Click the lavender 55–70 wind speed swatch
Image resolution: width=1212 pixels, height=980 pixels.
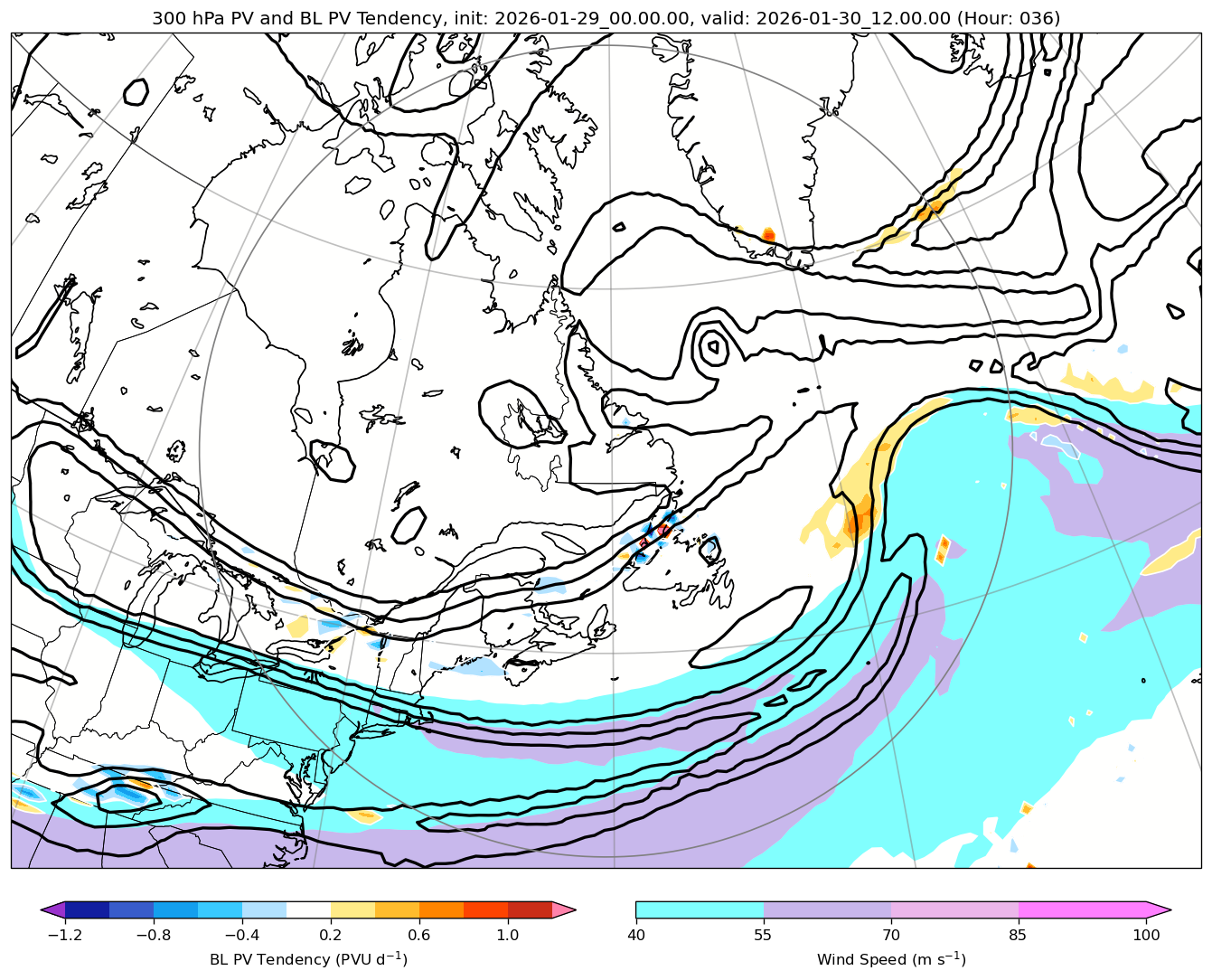pyautogui.click(x=827, y=909)
